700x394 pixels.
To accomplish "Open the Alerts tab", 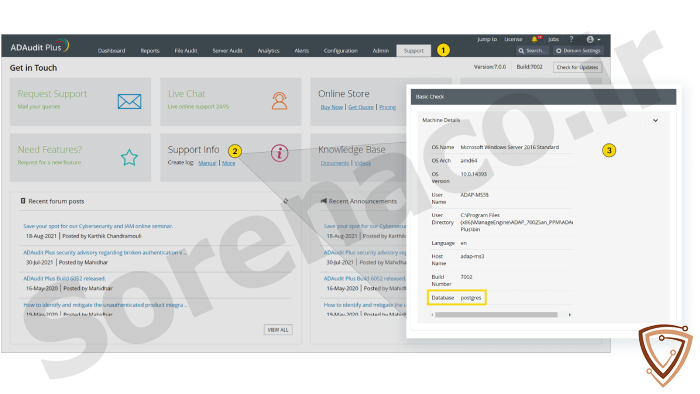I will point(302,51).
